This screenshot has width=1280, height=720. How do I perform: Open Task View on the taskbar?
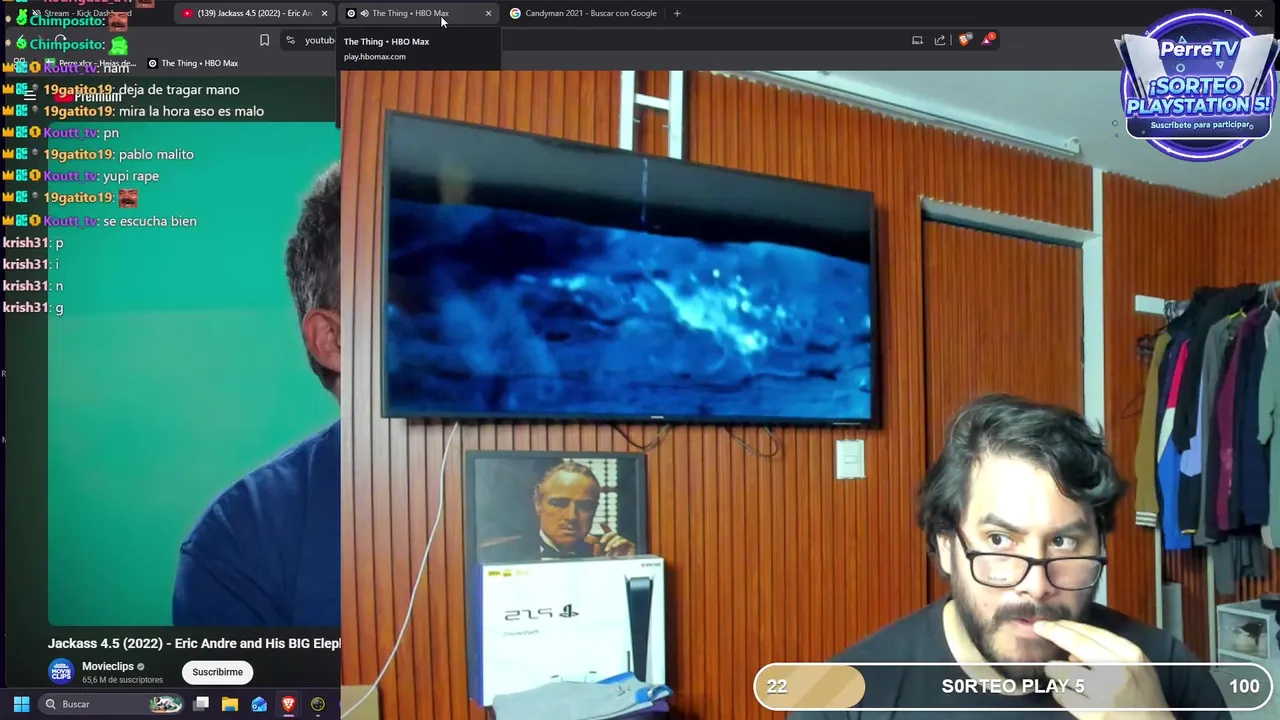201,704
